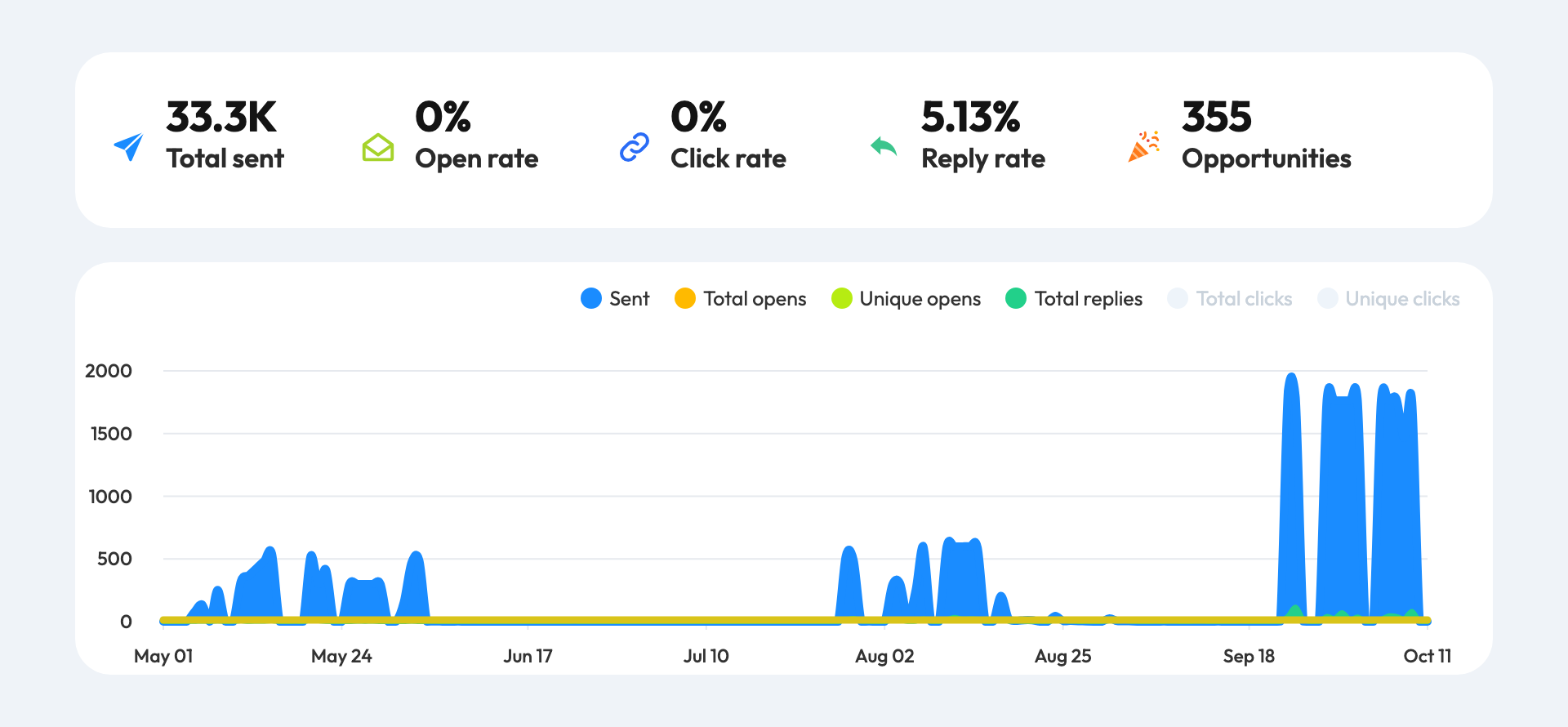Click the 1500 y-axis label
This screenshot has height=727, width=1568.
[x=111, y=434]
